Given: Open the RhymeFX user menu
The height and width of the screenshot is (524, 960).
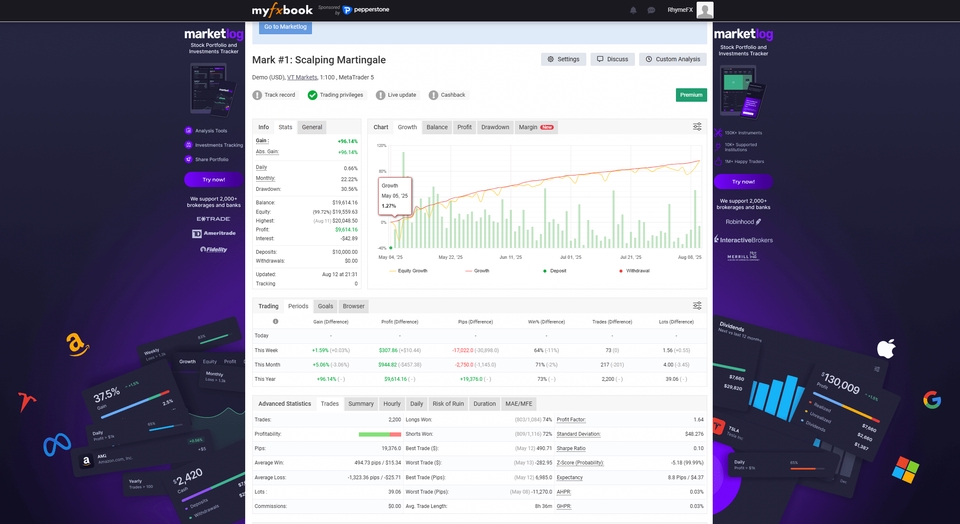Looking at the screenshot, I should 680,10.
